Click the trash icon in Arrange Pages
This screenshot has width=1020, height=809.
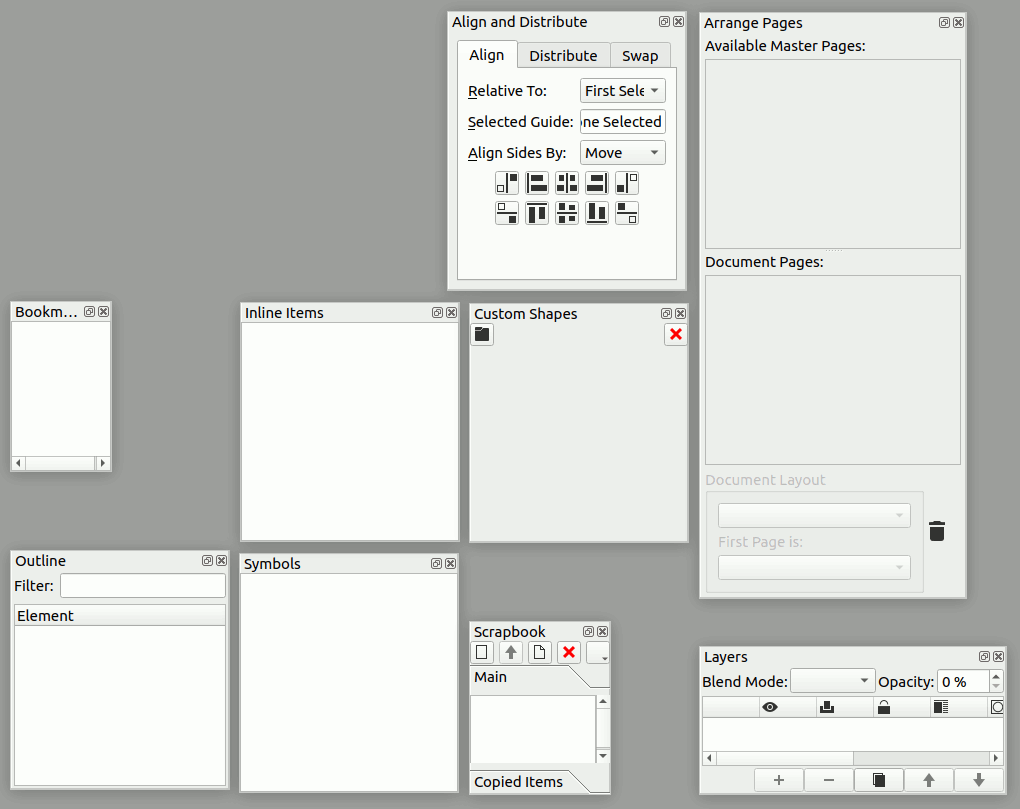tap(937, 531)
